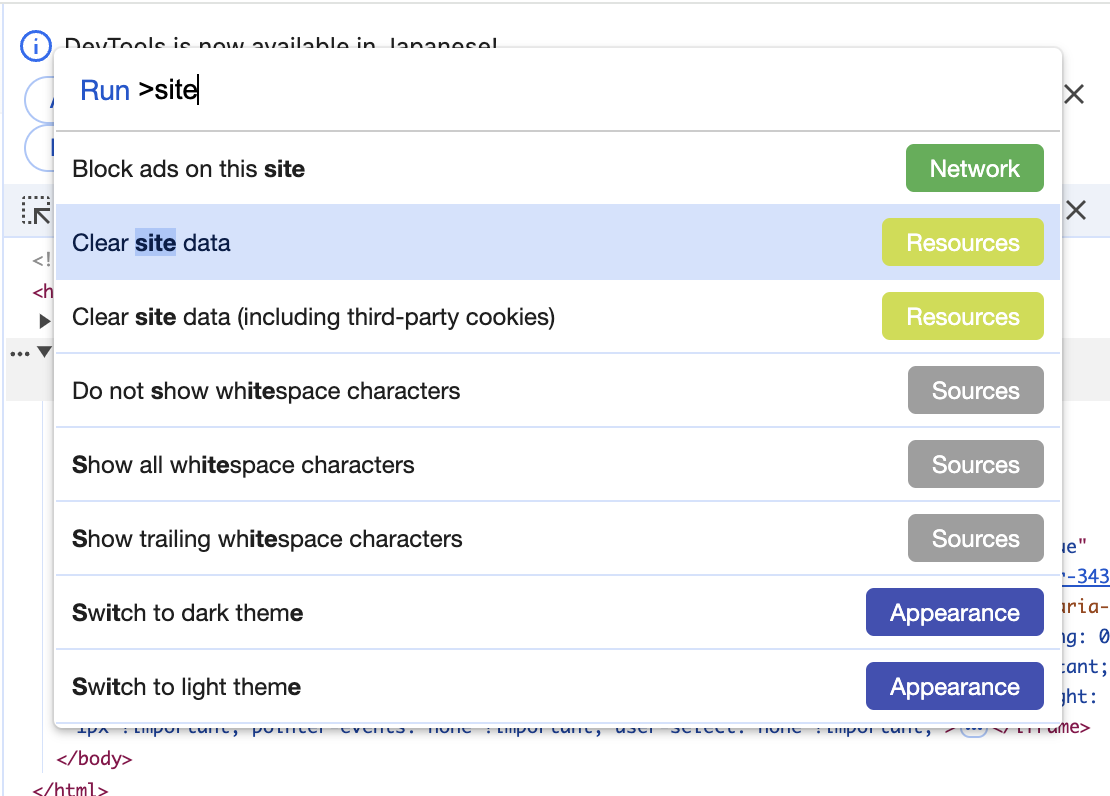The width and height of the screenshot is (1110, 796).
Task: Click the blue info circle icon
Action: tap(35, 46)
